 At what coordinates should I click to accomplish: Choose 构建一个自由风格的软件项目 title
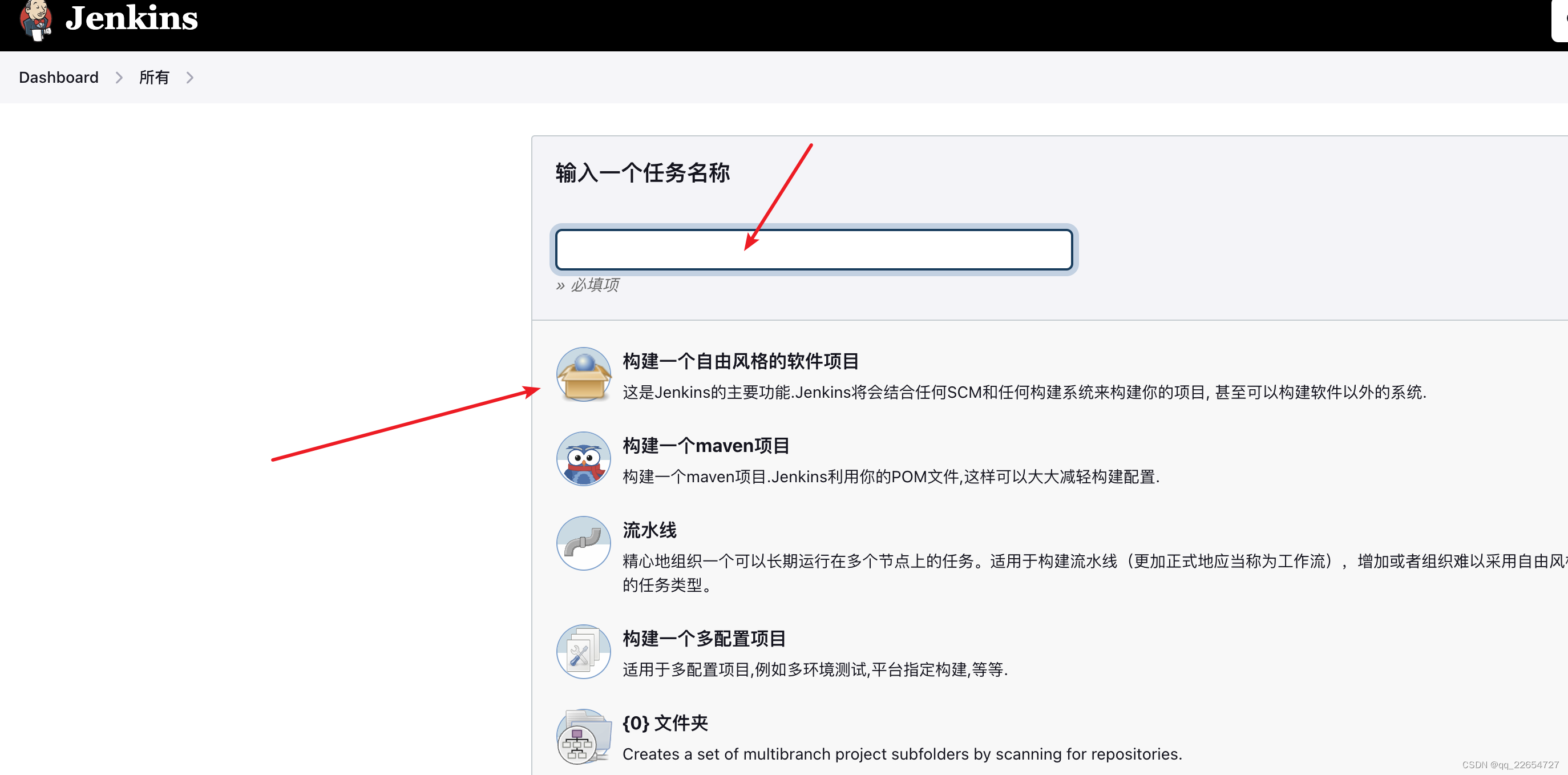(740, 361)
